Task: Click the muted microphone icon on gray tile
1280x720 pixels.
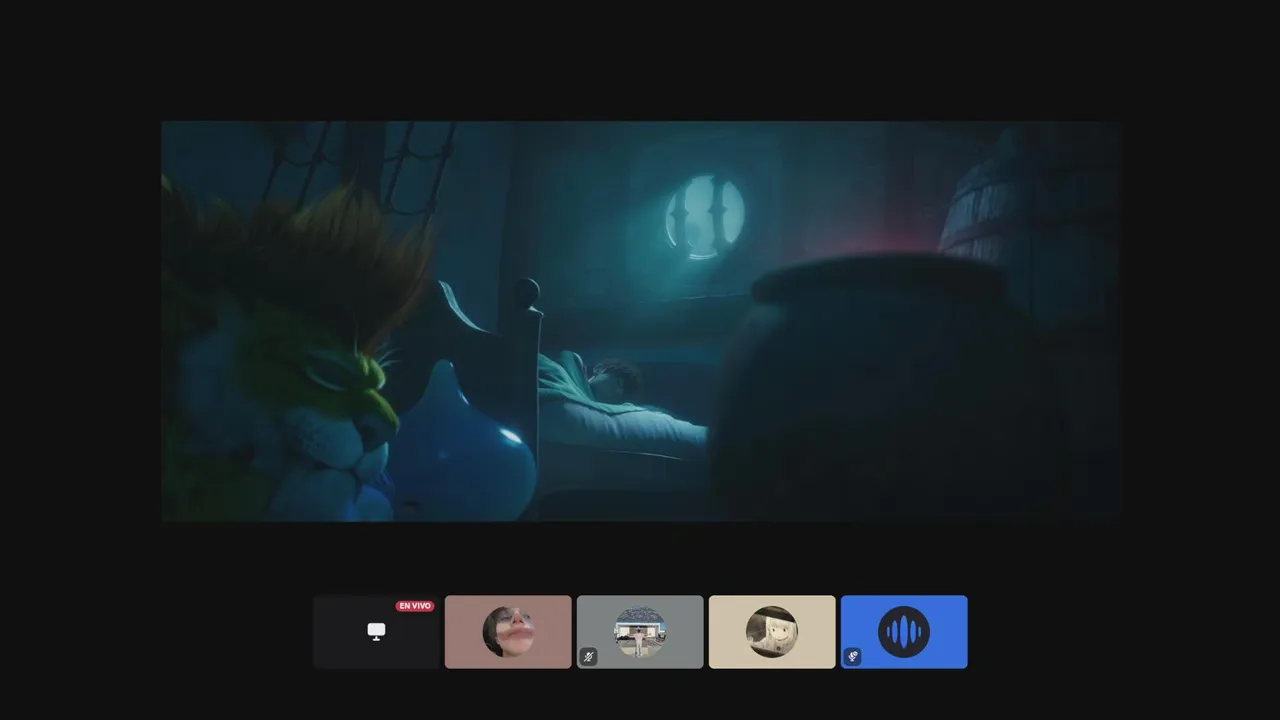Action: pyautogui.click(x=589, y=657)
